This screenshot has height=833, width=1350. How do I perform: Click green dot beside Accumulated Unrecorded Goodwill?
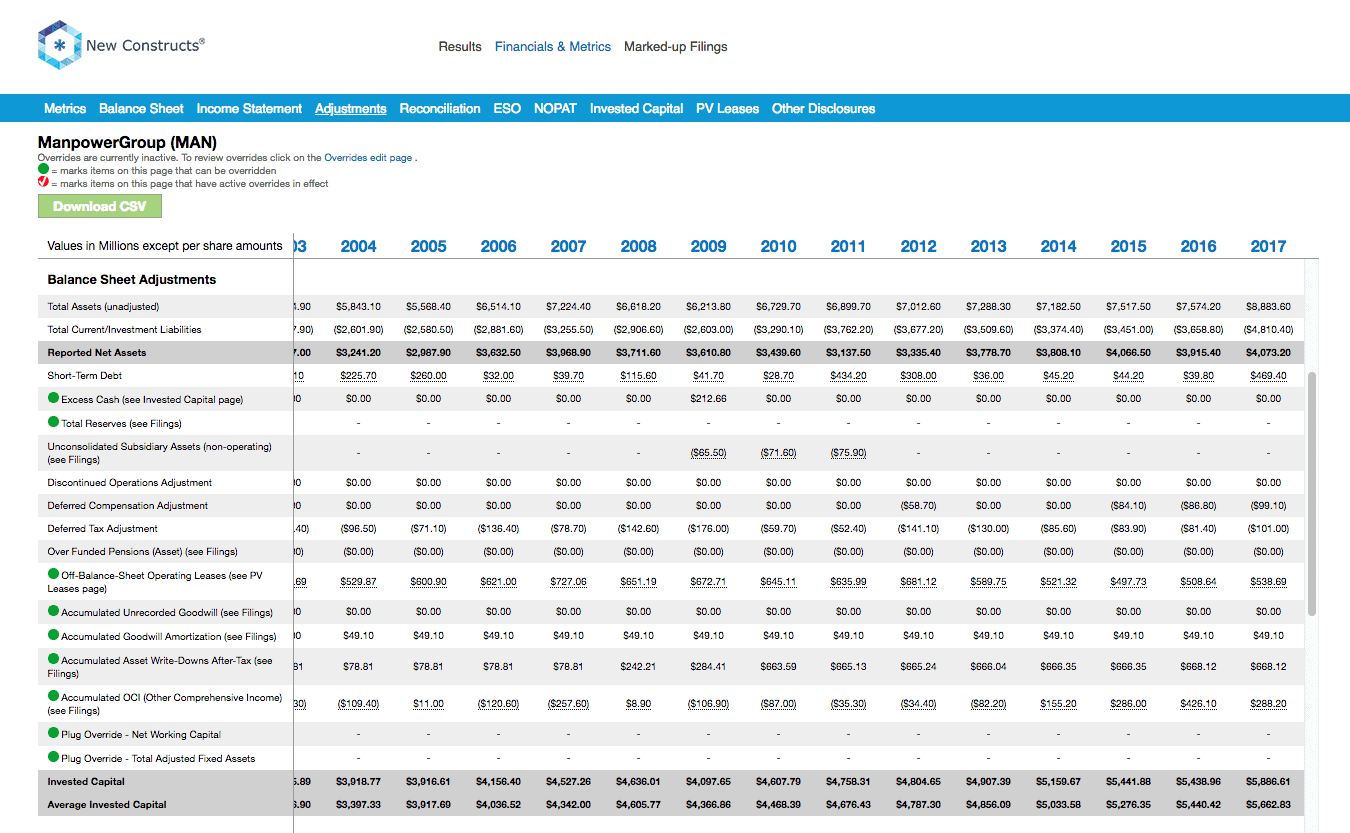[53, 611]
